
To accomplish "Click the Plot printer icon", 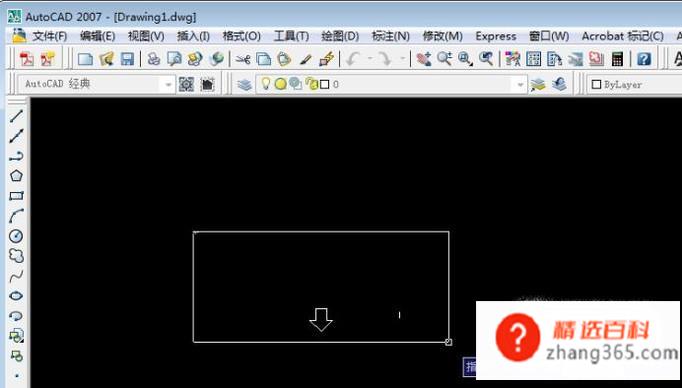I will [x=153, y=59].
